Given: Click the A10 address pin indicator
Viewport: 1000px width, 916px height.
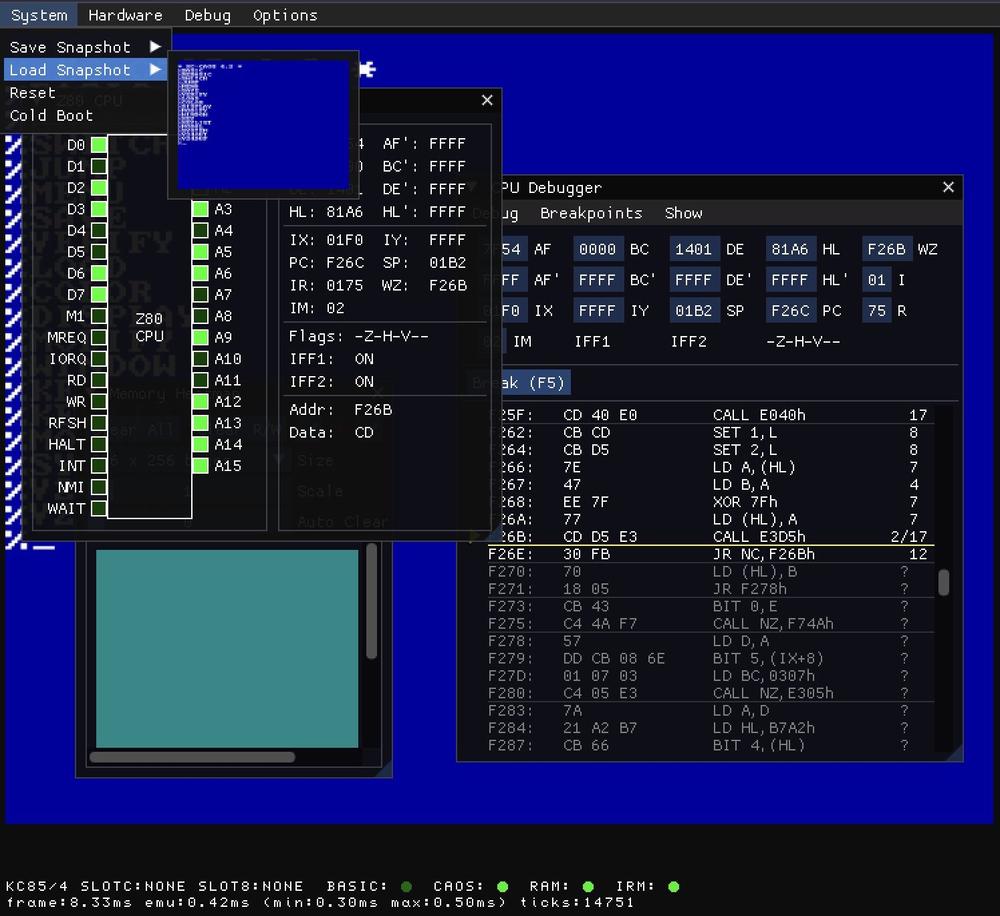Looking at the screenshot, I should (201, 358).
